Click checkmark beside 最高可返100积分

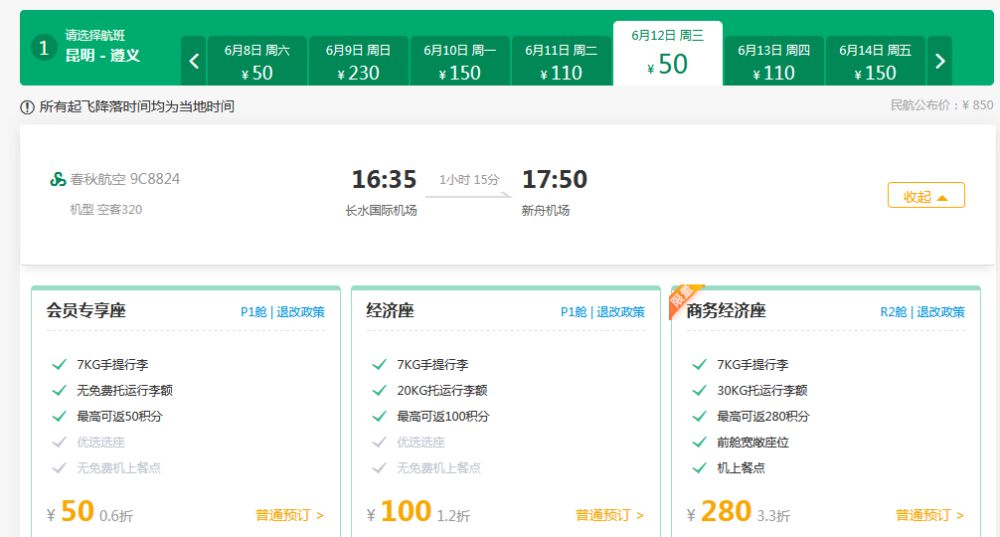[379, 416]
